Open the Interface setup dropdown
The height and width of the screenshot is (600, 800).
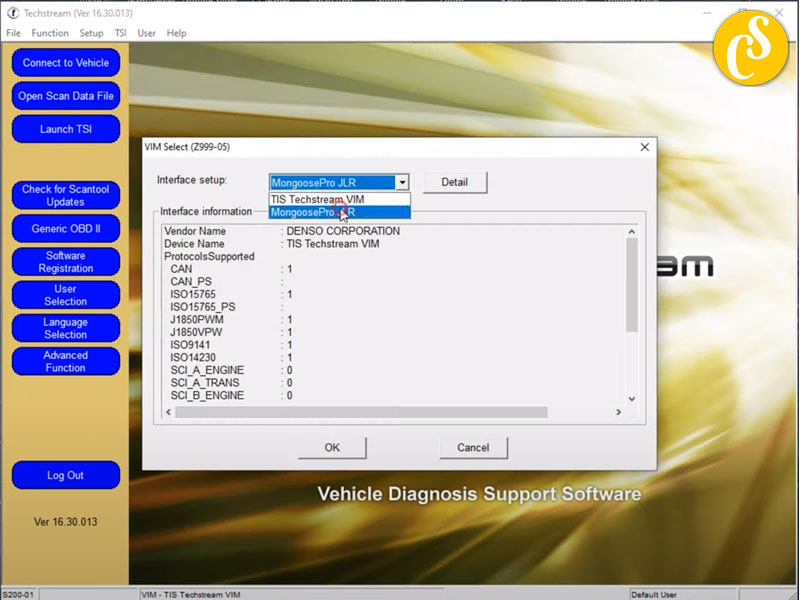point(403,182)
